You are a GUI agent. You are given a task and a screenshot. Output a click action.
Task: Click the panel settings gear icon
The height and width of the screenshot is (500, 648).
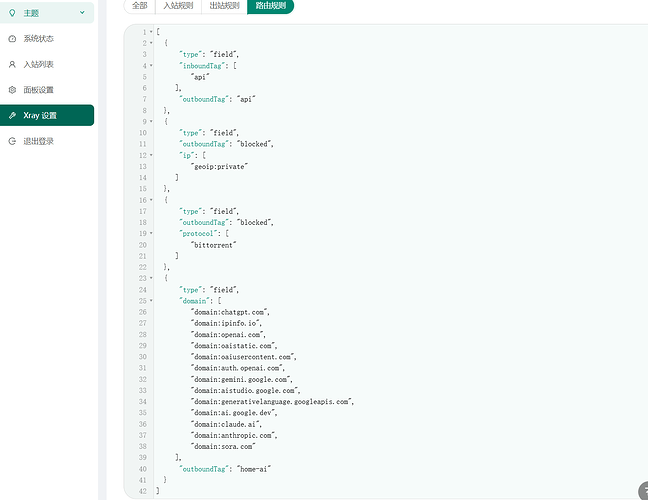click(x=12, y=90)
